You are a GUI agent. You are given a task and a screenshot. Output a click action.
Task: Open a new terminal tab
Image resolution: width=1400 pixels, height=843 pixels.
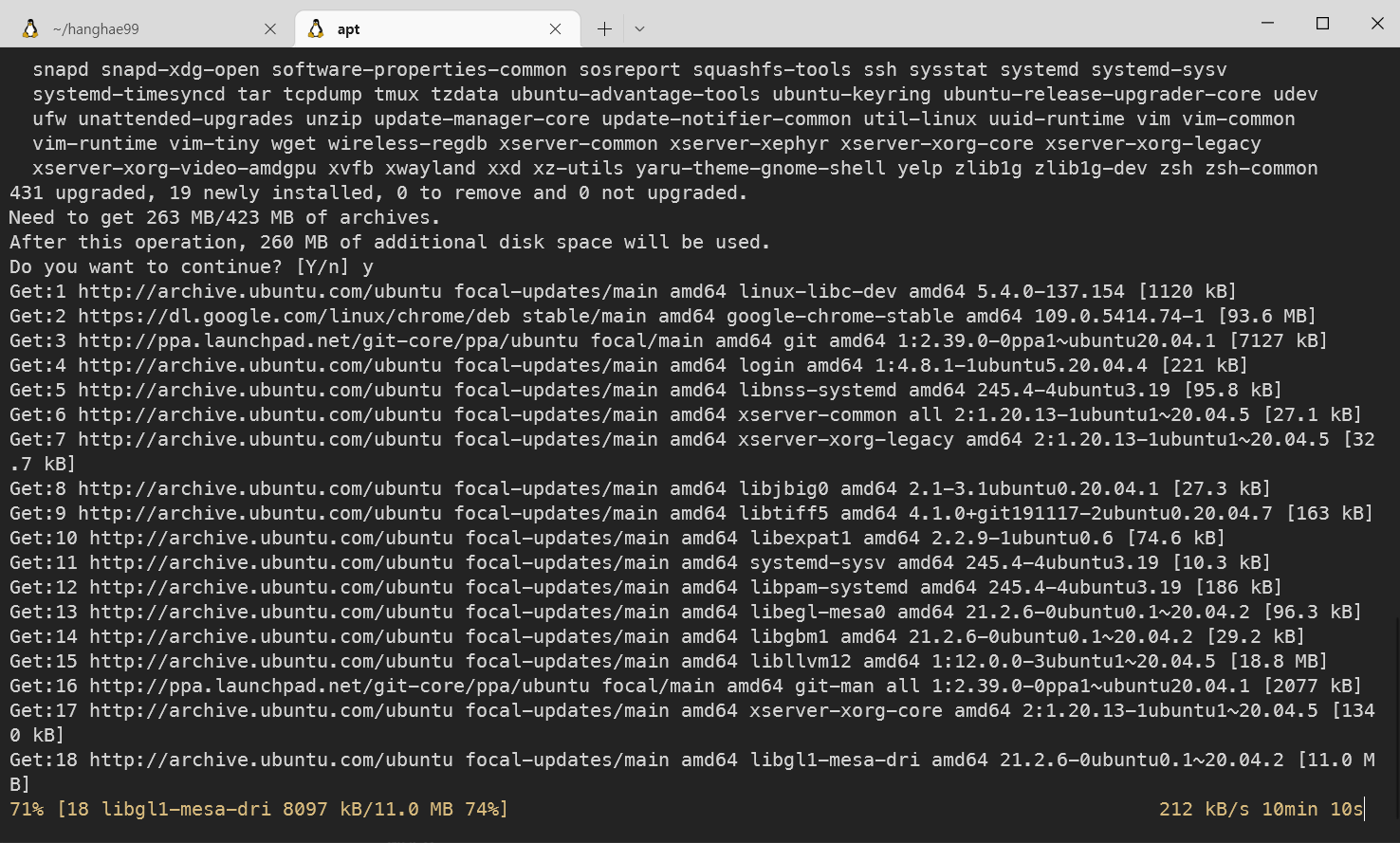coord(604,28)
